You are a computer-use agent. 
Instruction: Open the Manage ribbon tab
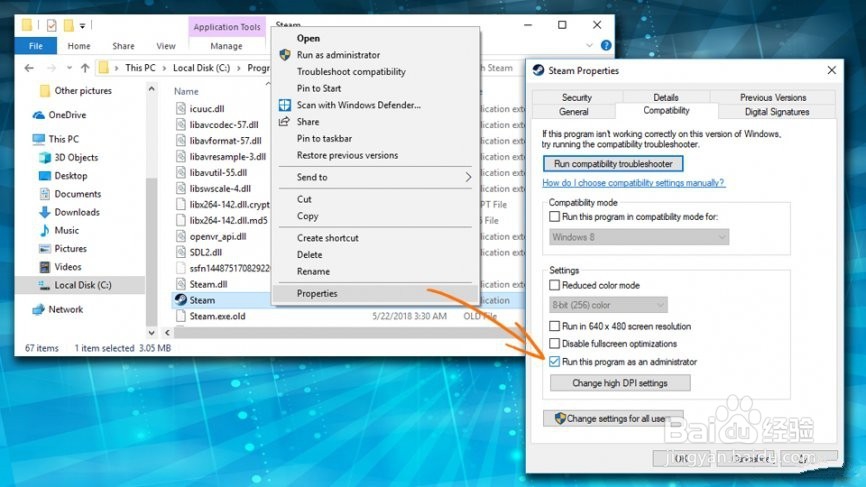coord(226,46)
